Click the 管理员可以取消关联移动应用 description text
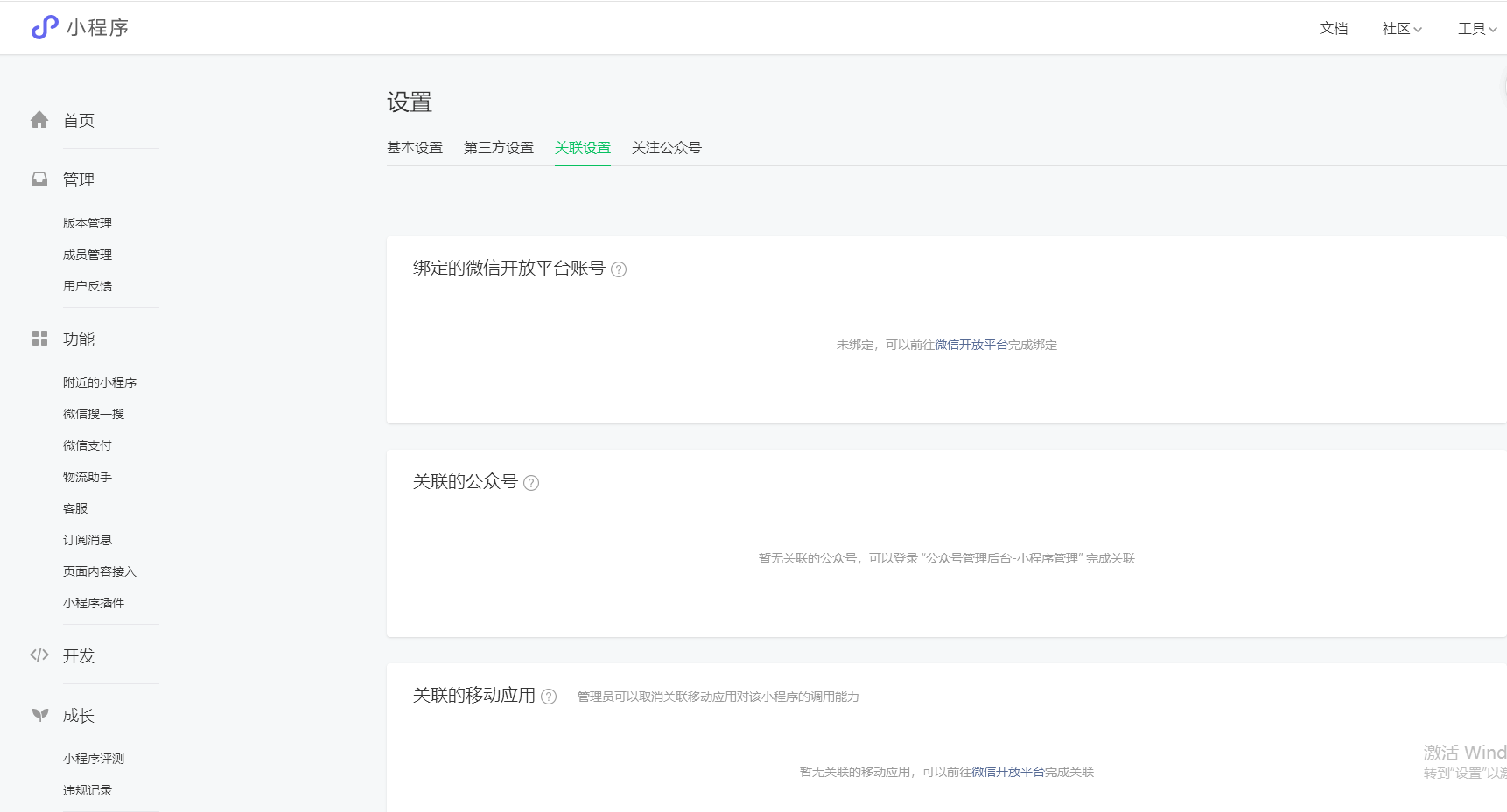This screenshot has height=812, width=1507. (718, 696)
